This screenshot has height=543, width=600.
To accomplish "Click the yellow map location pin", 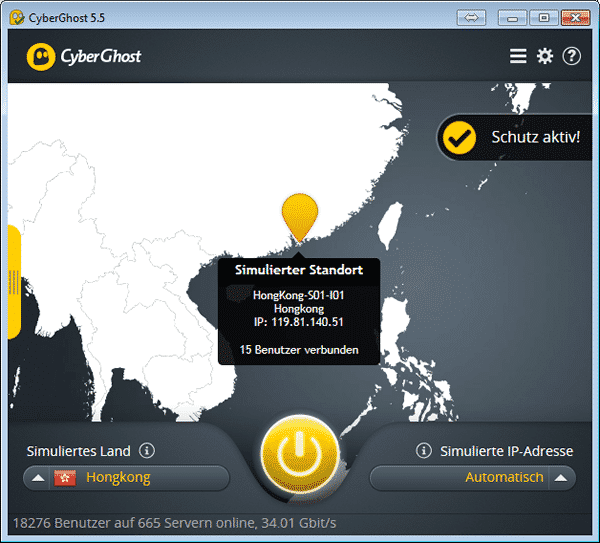I will (x=300, y=217).
